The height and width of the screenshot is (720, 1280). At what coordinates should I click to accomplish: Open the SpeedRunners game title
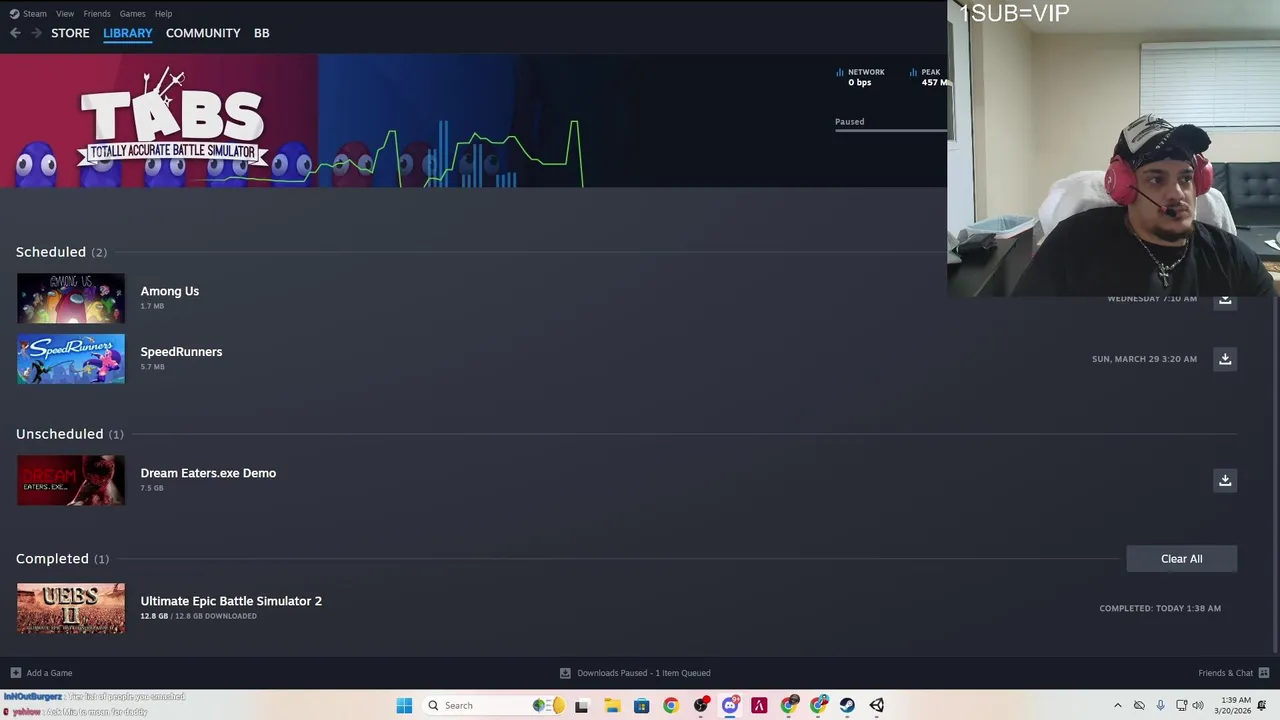[181, 352]
